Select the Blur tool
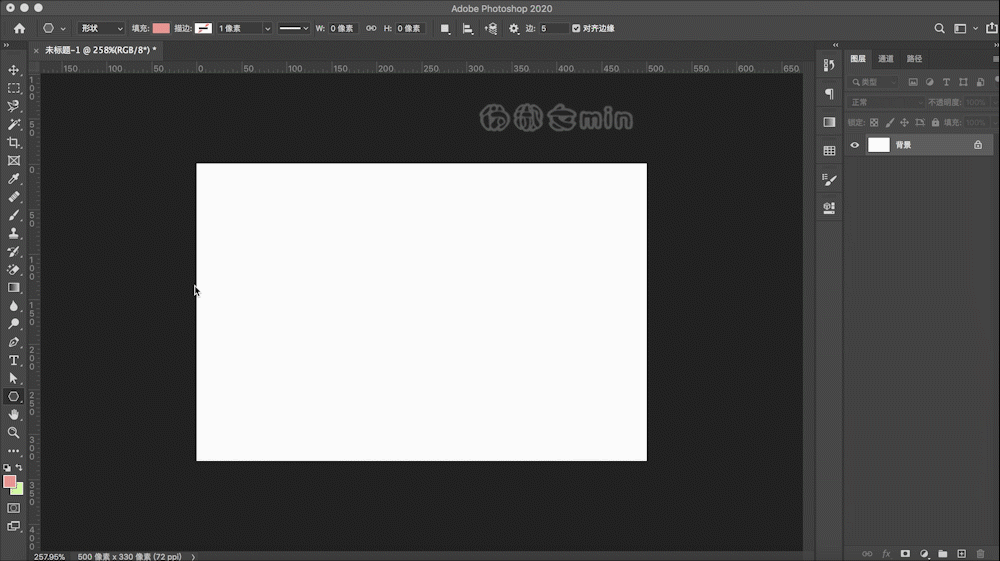 tap(13, 306)
